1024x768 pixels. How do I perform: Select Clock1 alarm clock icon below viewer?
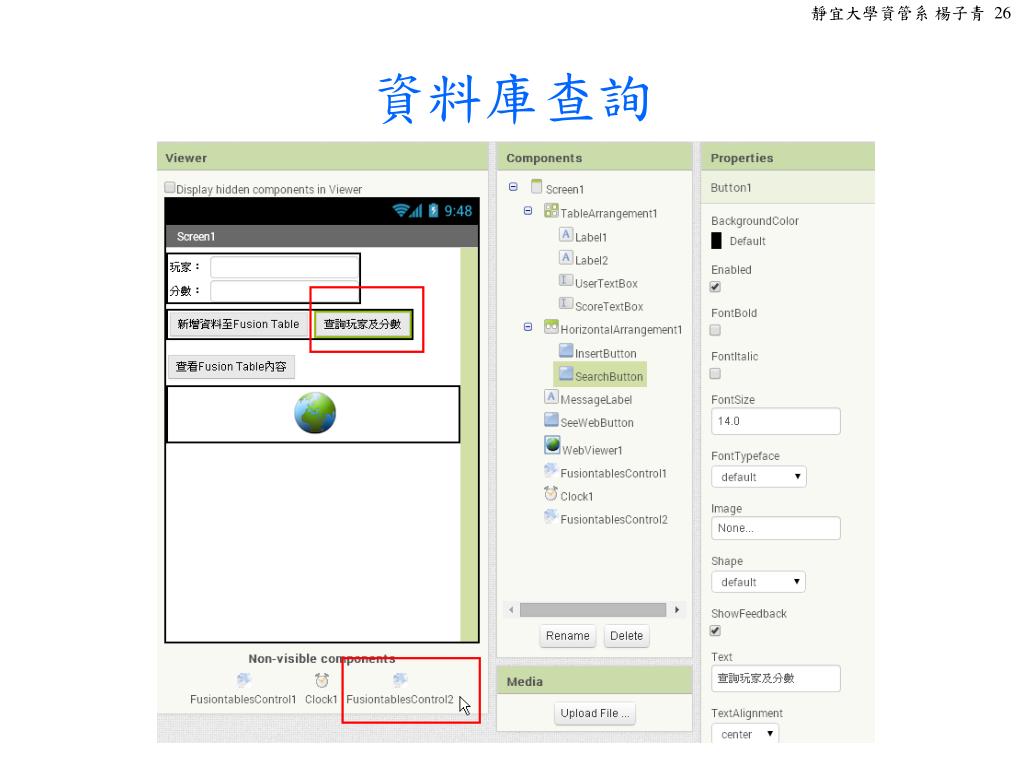tap(321, 680)
